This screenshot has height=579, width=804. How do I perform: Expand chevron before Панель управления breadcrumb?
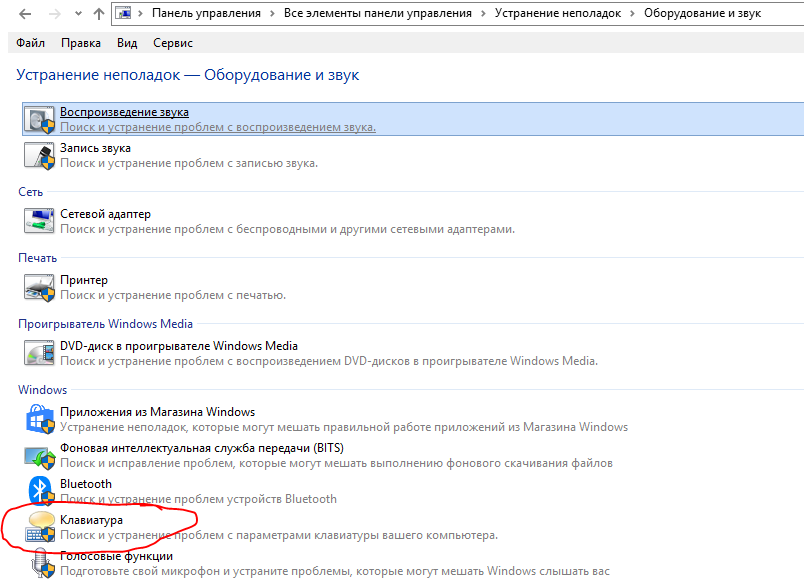[140, 14]
